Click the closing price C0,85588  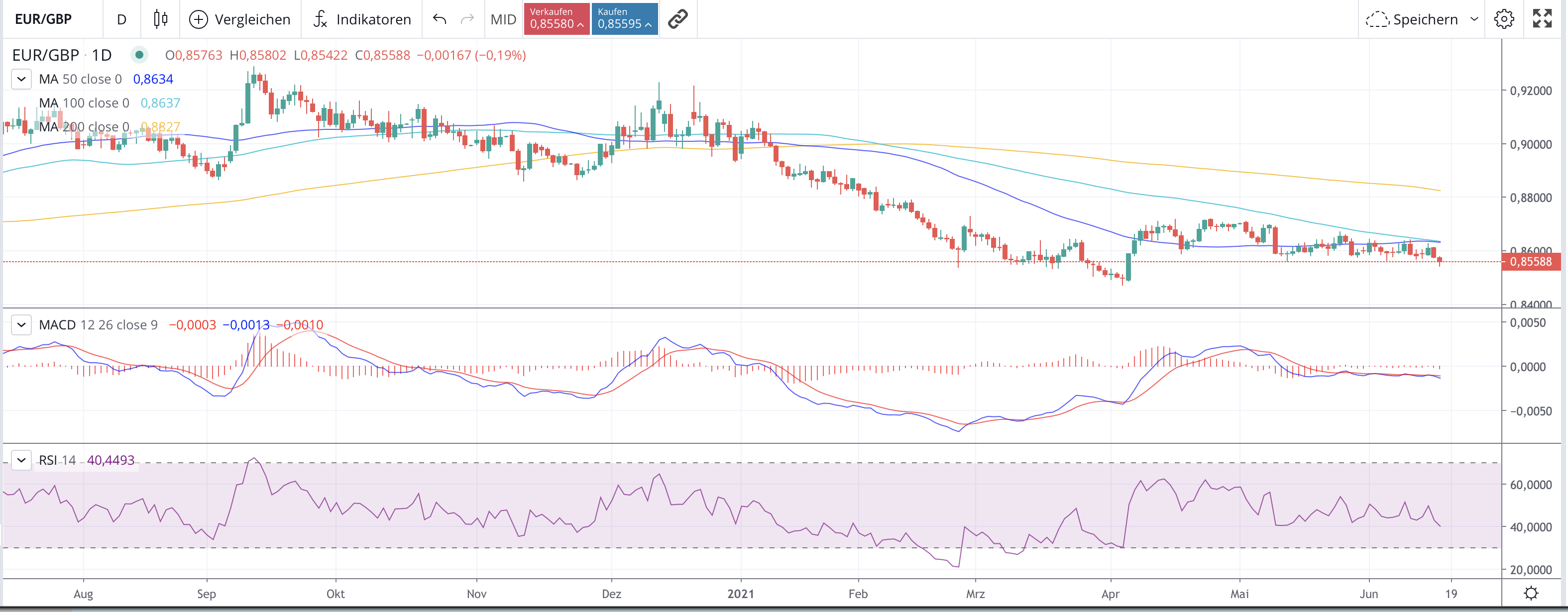pyautogui.click(x=382, y=55)
